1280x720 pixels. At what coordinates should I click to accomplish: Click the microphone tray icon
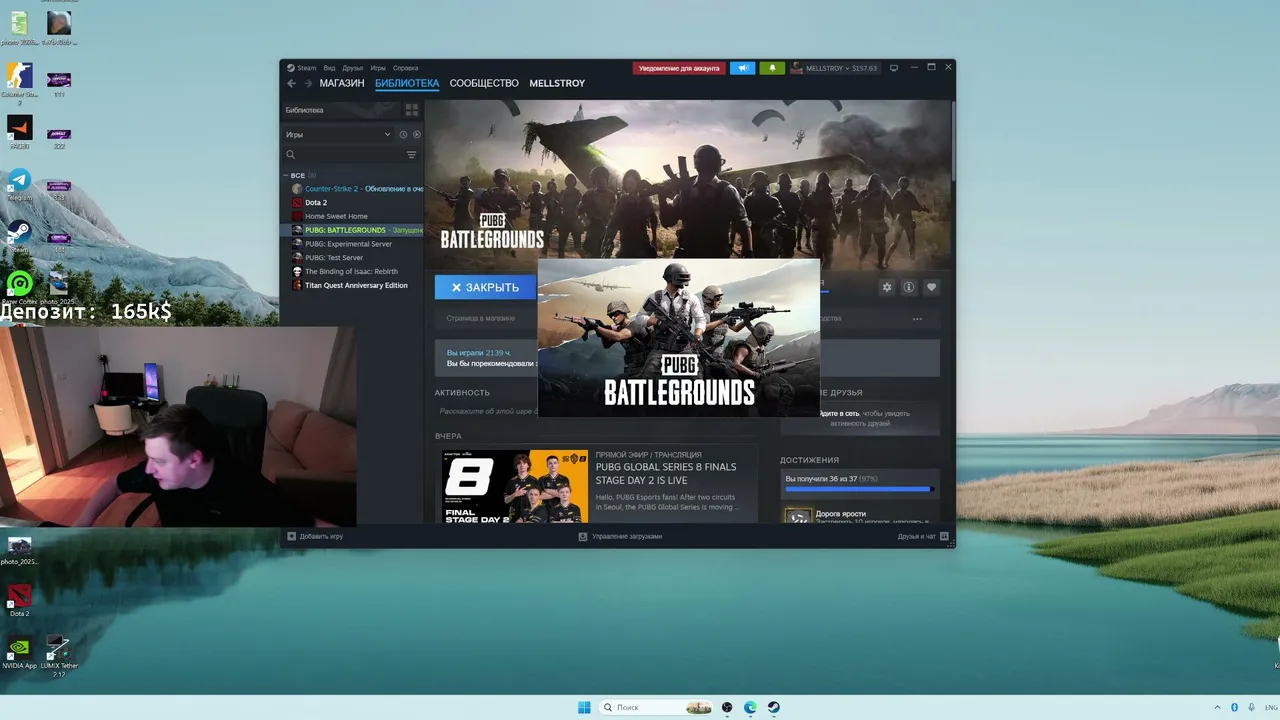click(1251, 707)
